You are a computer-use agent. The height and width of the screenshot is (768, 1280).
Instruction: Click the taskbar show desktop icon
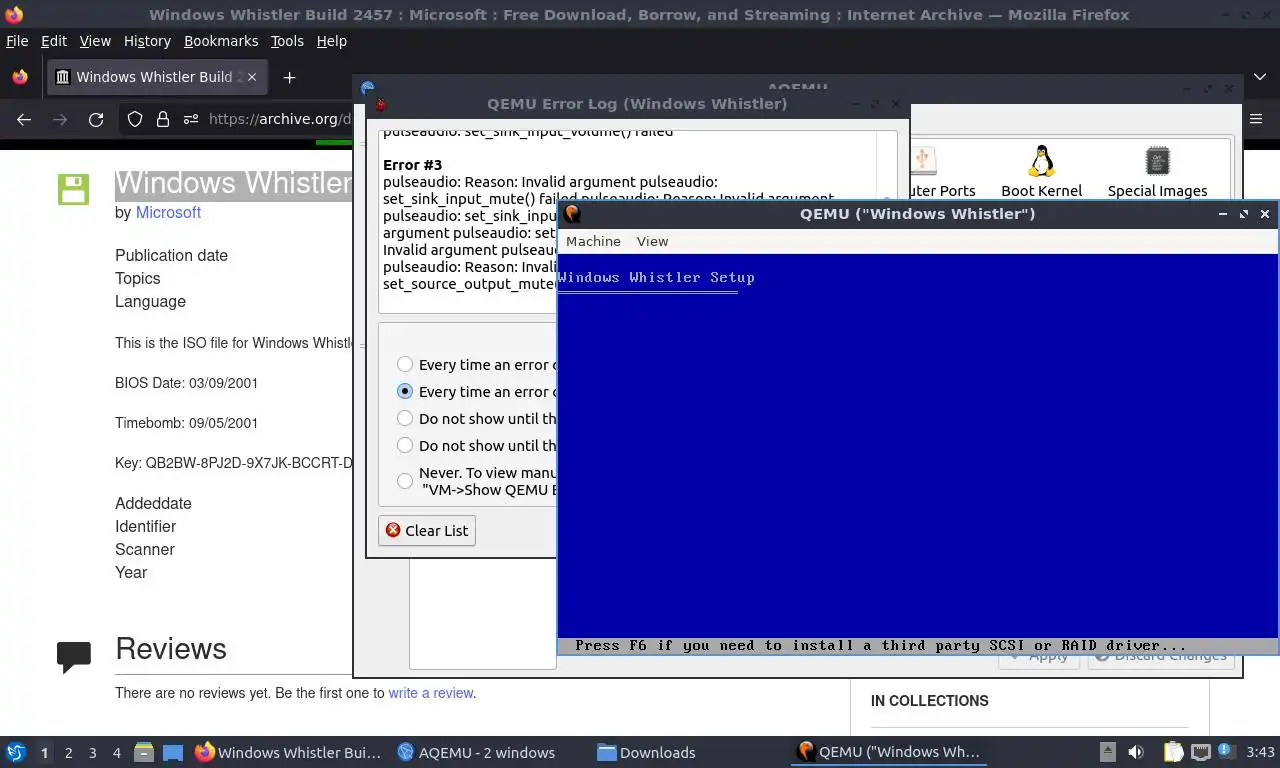173,752
